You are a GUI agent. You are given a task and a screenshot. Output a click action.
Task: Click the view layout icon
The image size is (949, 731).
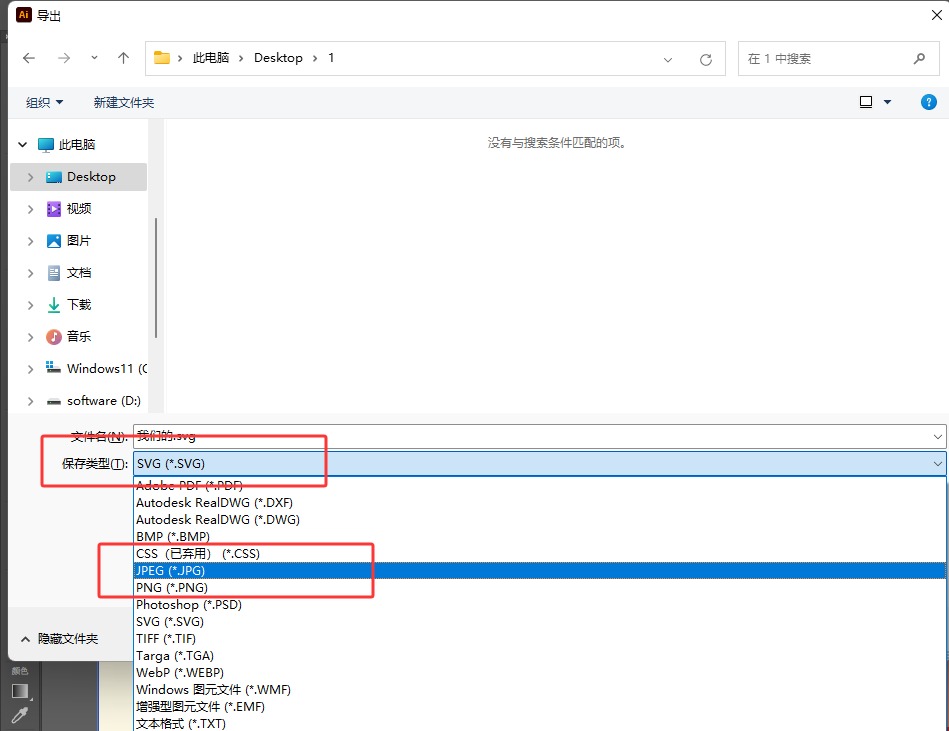tap(866, 102)
